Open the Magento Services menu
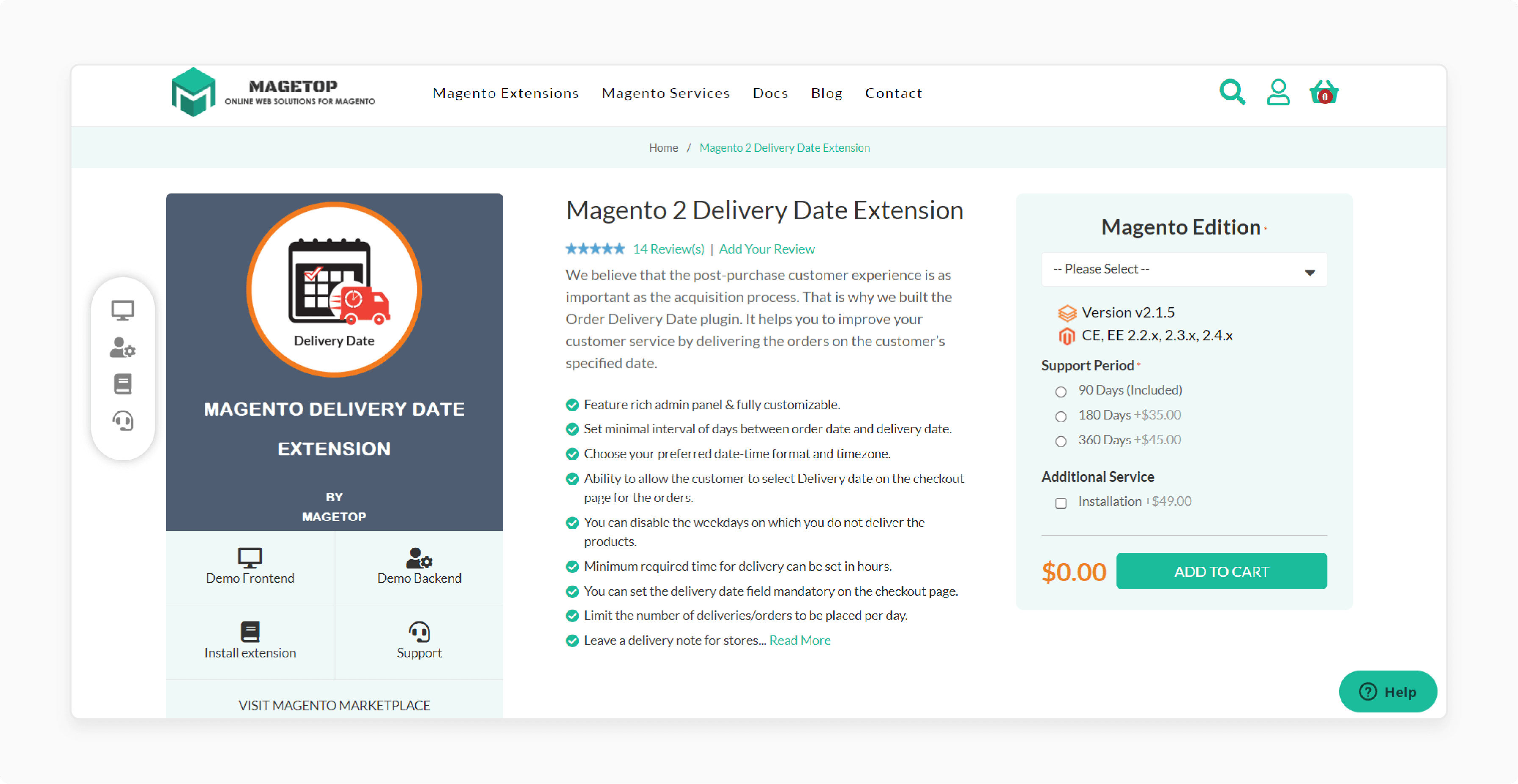The width and height of the screenshot is (1518, 784). point(665,93)
